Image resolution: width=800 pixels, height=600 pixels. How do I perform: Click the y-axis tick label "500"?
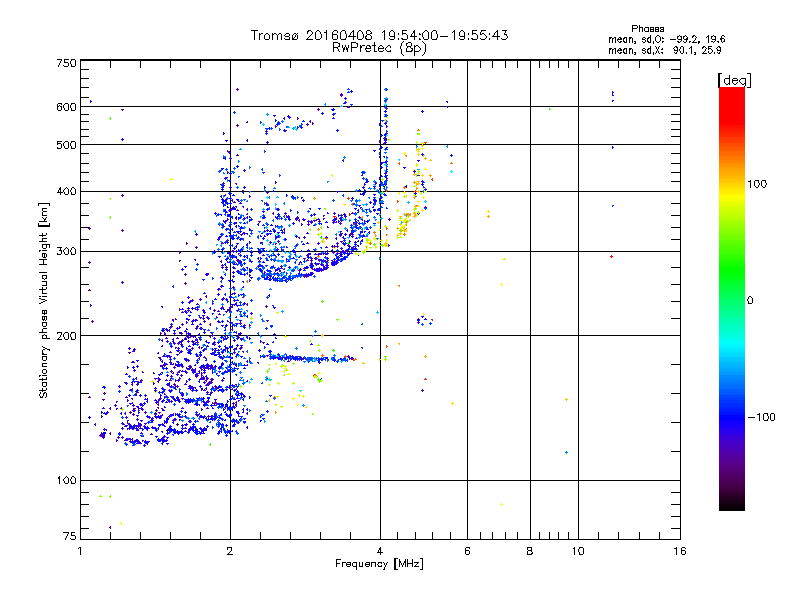(66, 145)
